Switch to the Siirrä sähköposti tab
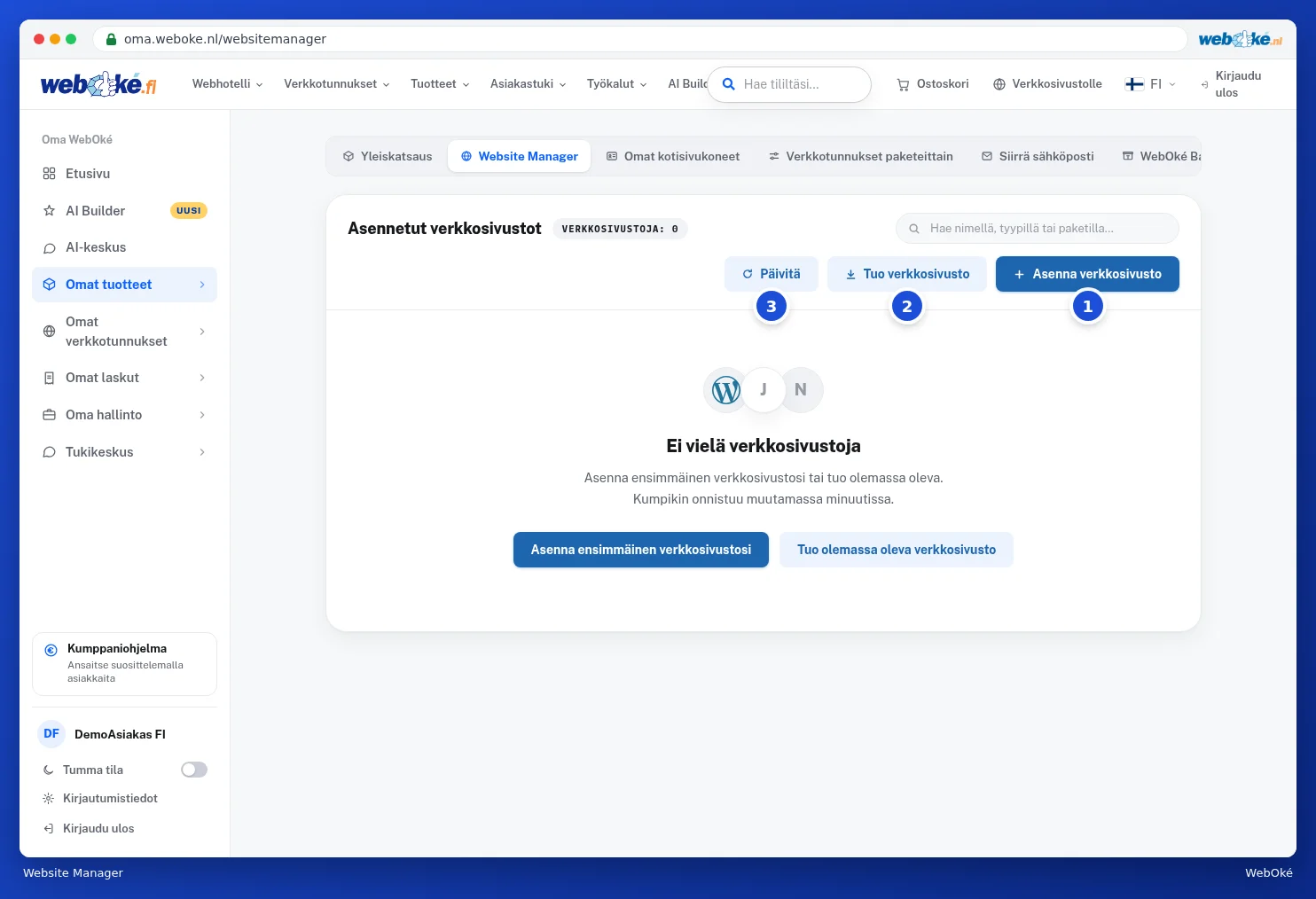1316x899 pixels. (1038, 156)
